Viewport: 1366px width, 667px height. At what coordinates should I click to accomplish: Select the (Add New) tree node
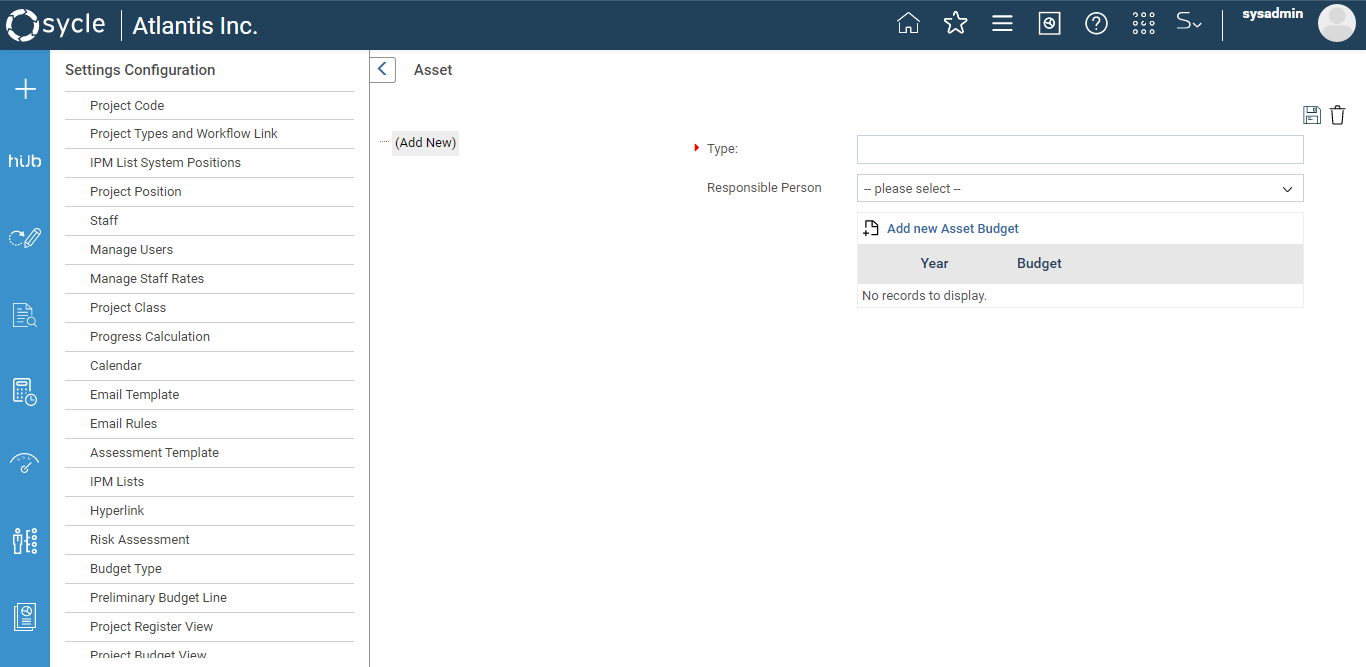[425, 143]
